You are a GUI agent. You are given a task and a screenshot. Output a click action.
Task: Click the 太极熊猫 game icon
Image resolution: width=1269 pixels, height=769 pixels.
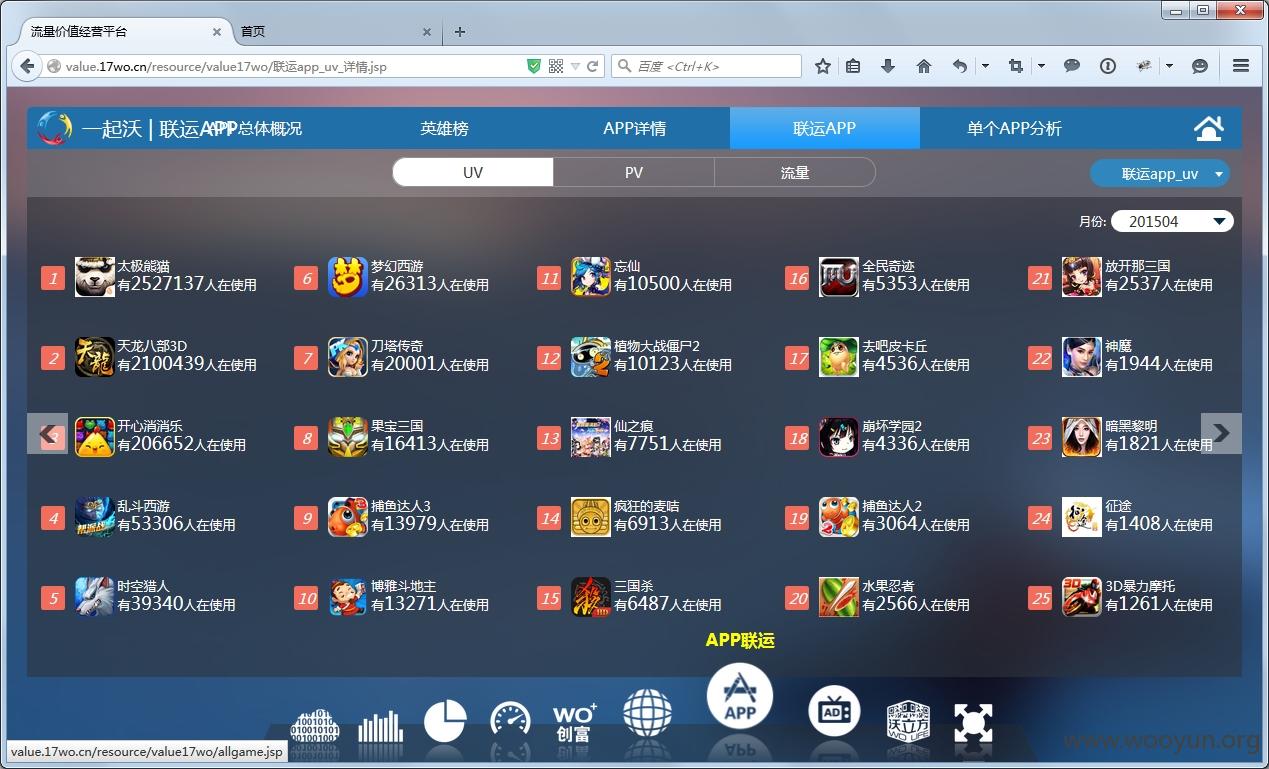(x=94, y=277)
